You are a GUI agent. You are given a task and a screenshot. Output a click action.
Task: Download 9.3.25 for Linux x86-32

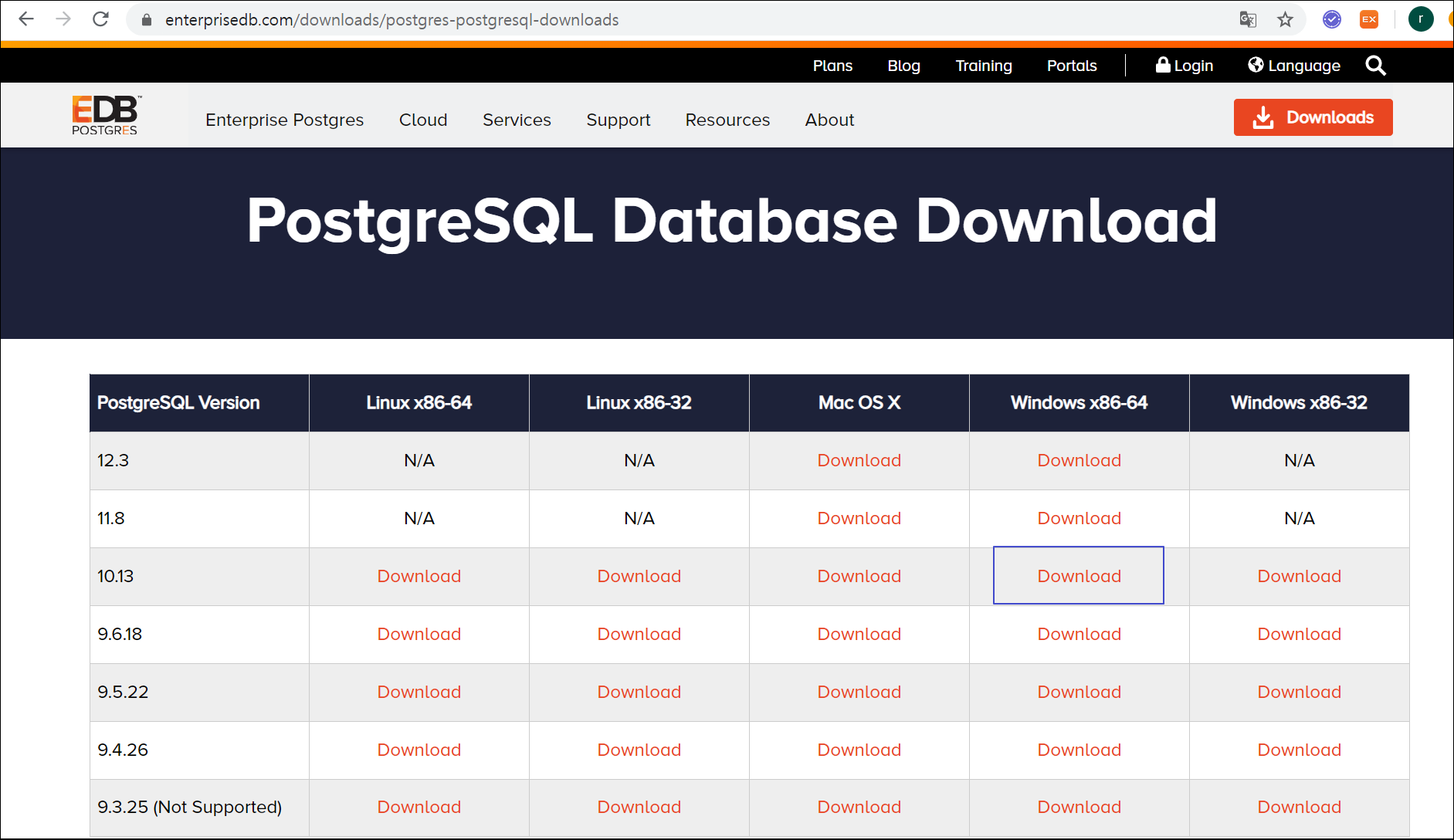(639, 807)
